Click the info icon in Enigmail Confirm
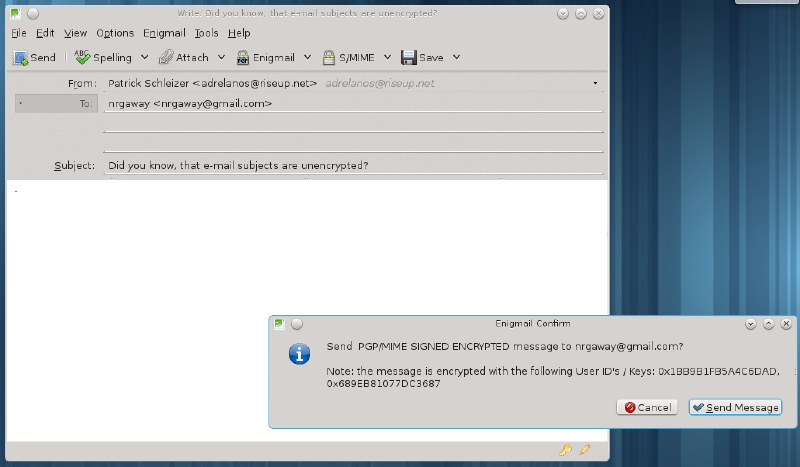The height and width of the screenshot is (467, 800). (299, 354)
